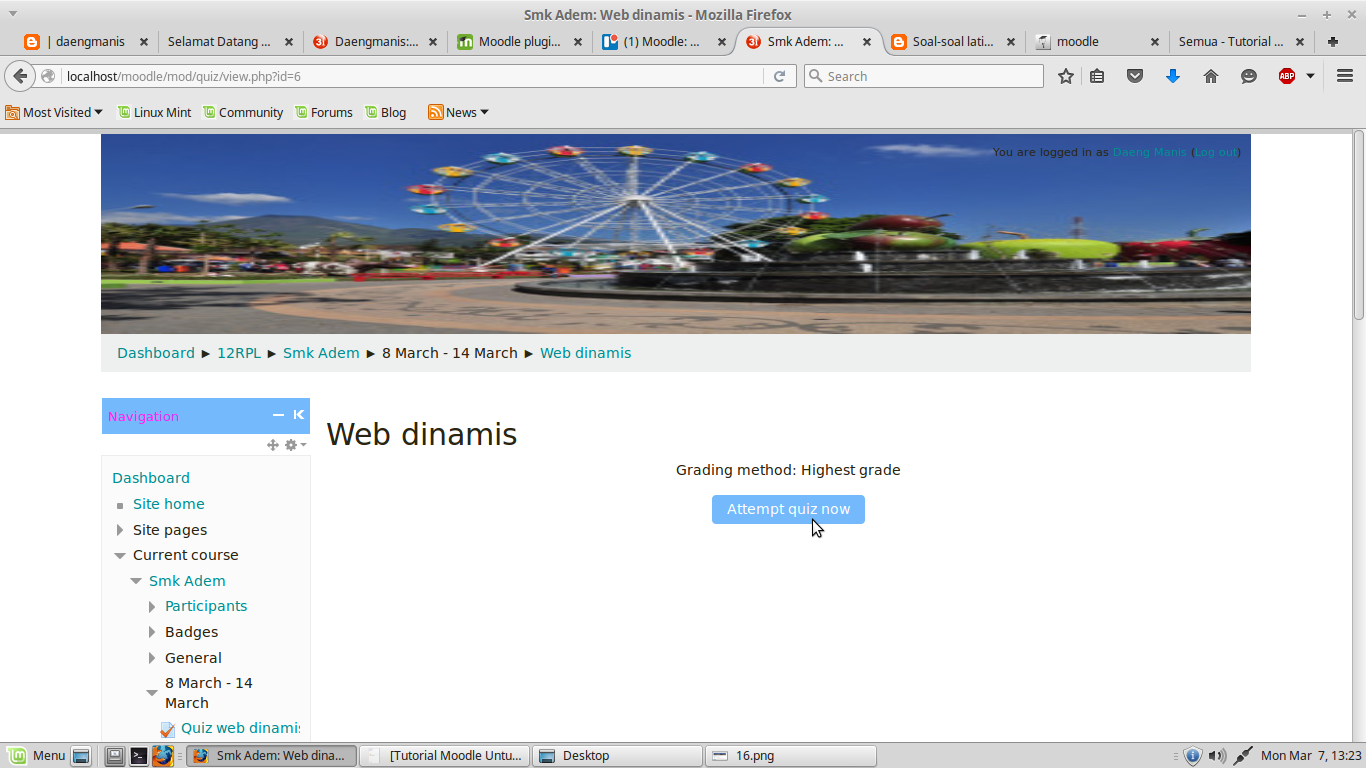Click the Adblock Plus ABP icon
Screen dimensions: 1366x768
[1287, 76]
